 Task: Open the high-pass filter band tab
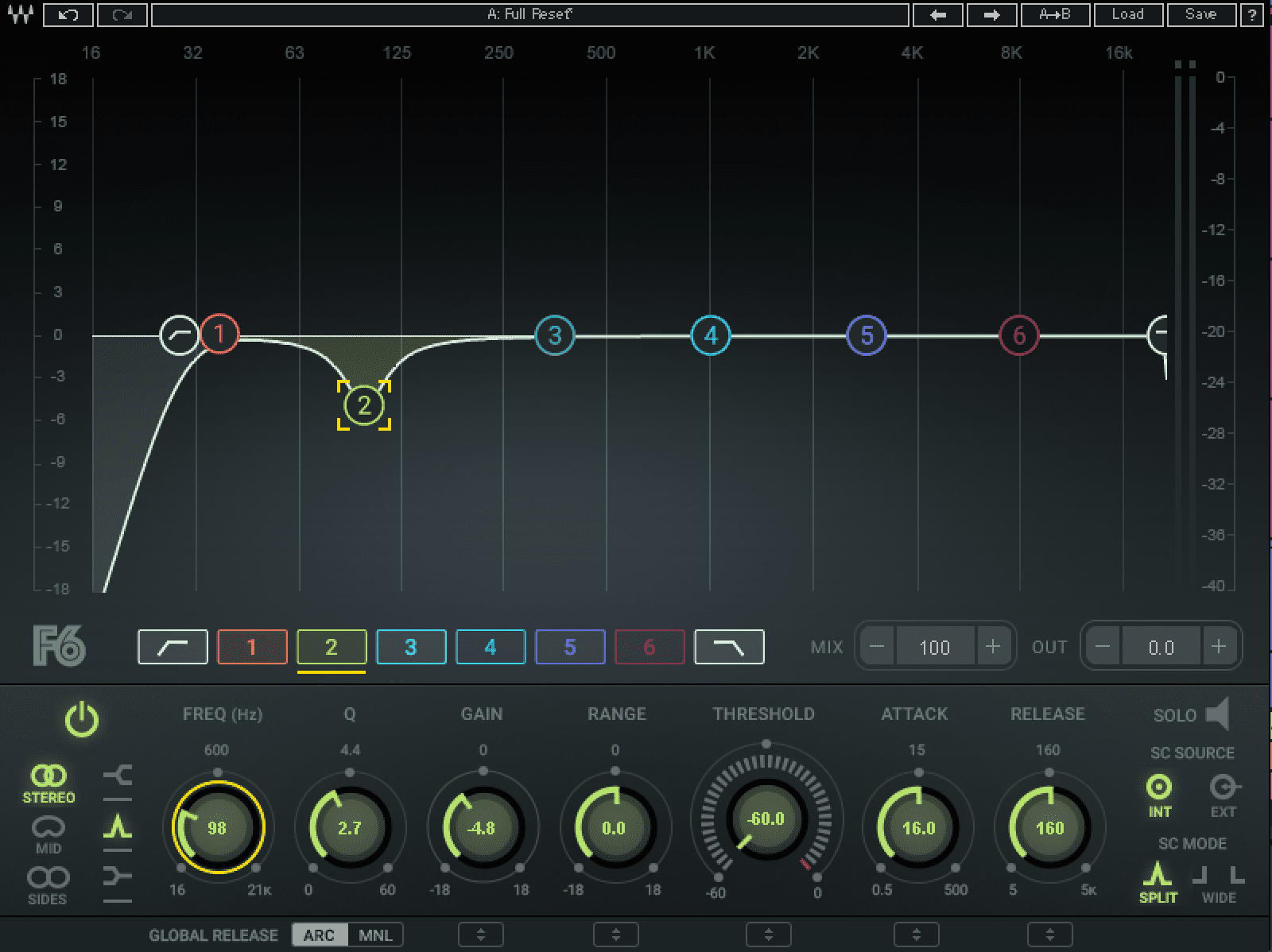(x=173, y=647)
